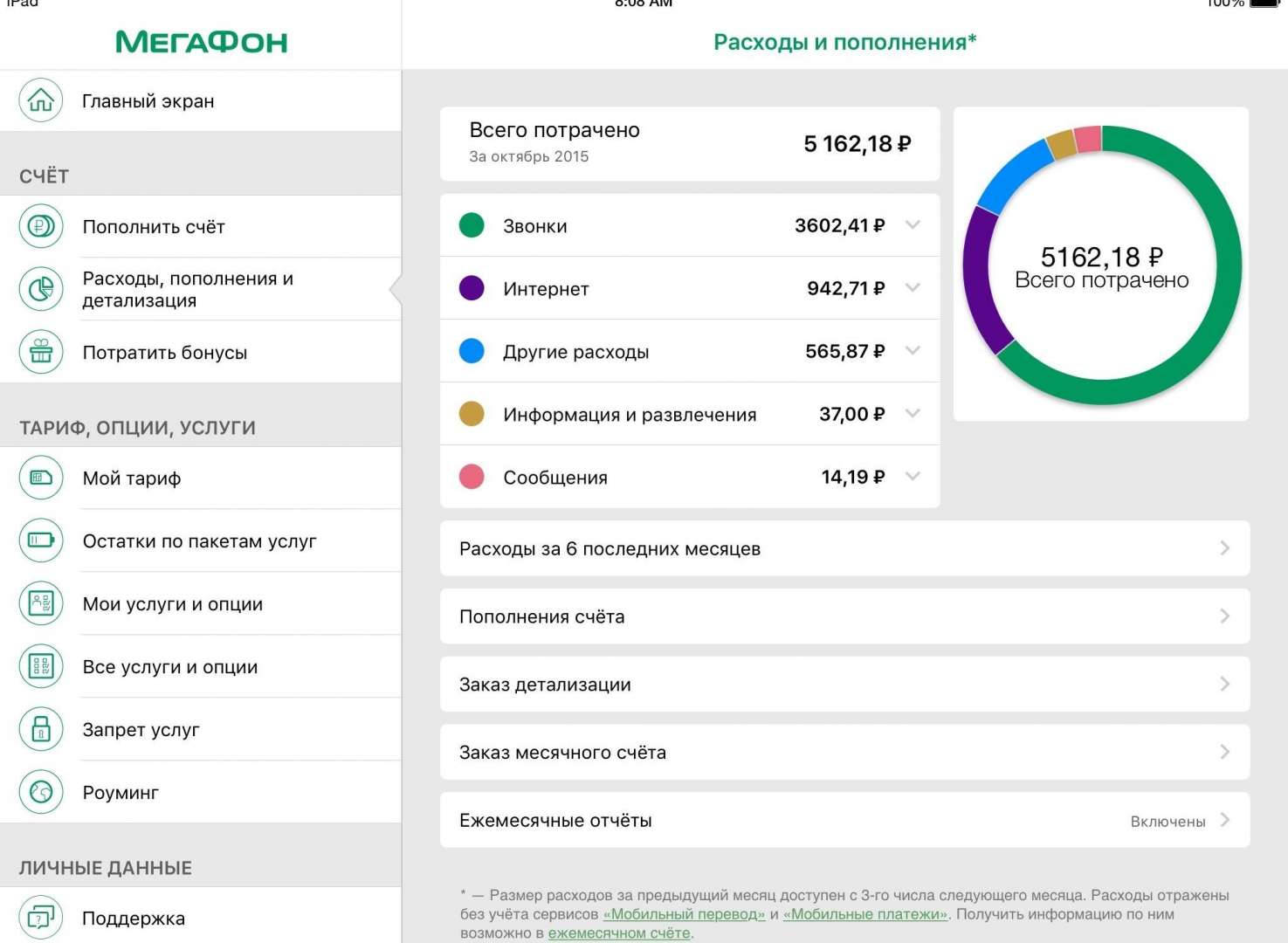
Task: Tap the chat icon for Поддержка
Action: click(x=41, y=918)
